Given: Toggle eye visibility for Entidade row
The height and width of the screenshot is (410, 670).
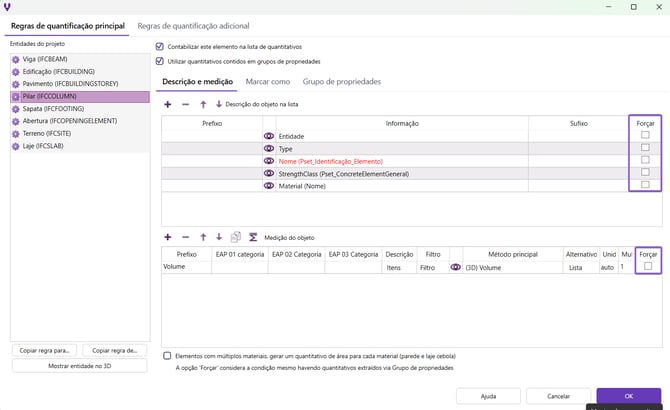Looking at the screenshot, I should click(269, 136).
